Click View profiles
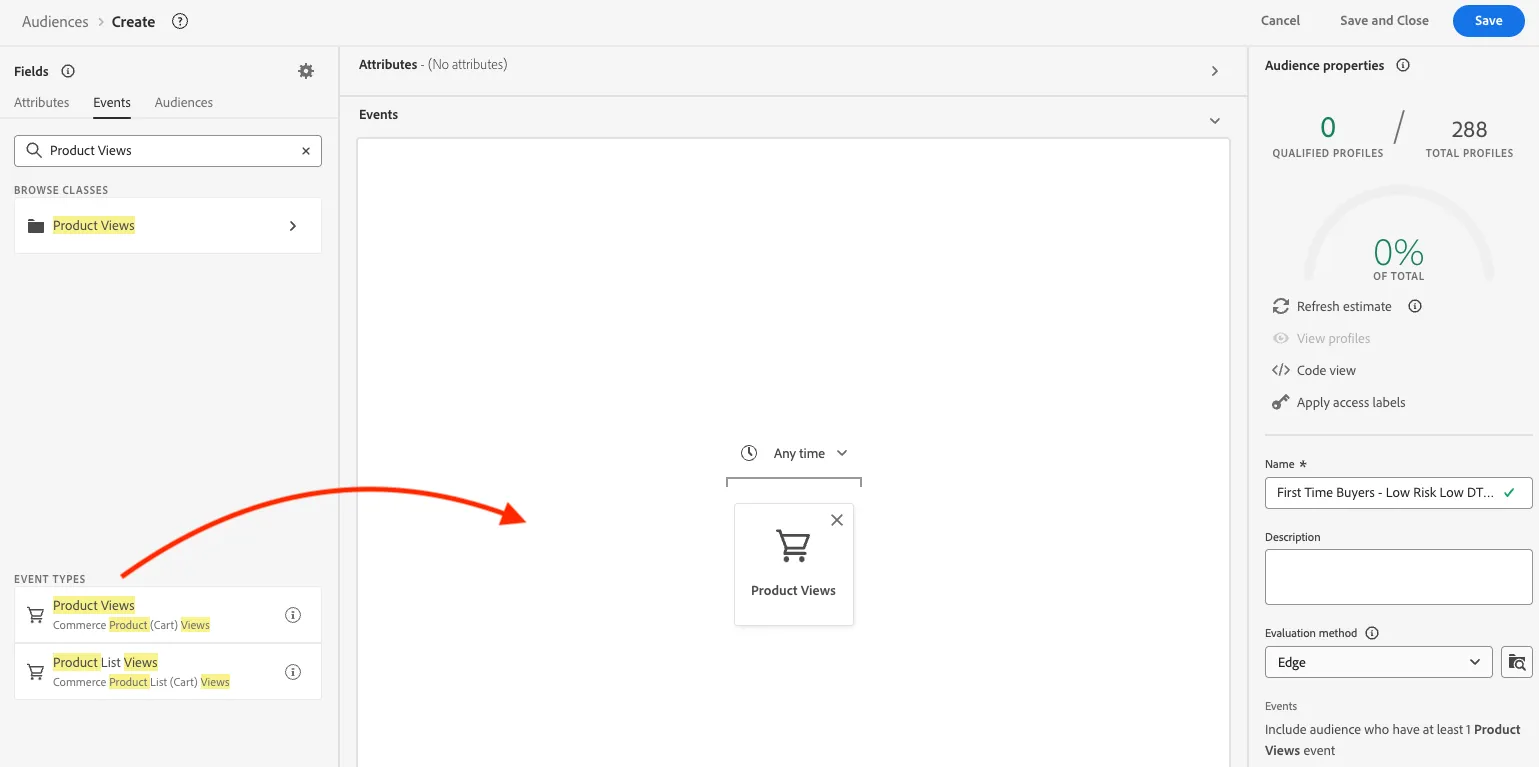This screenshot has width=1539, height=767. 1321,338
